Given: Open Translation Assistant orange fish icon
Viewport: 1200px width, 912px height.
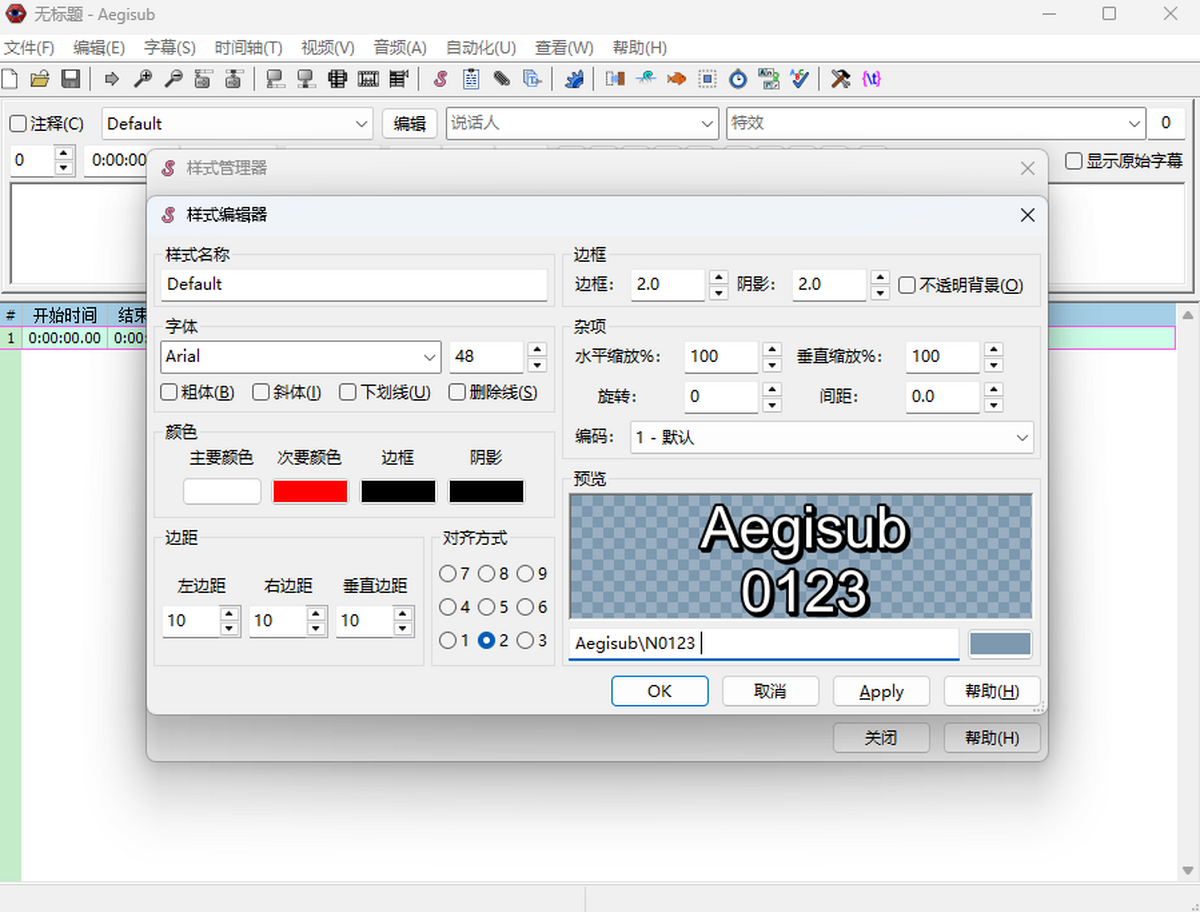Looking at the screenshot, I should (x=676, y=78).
